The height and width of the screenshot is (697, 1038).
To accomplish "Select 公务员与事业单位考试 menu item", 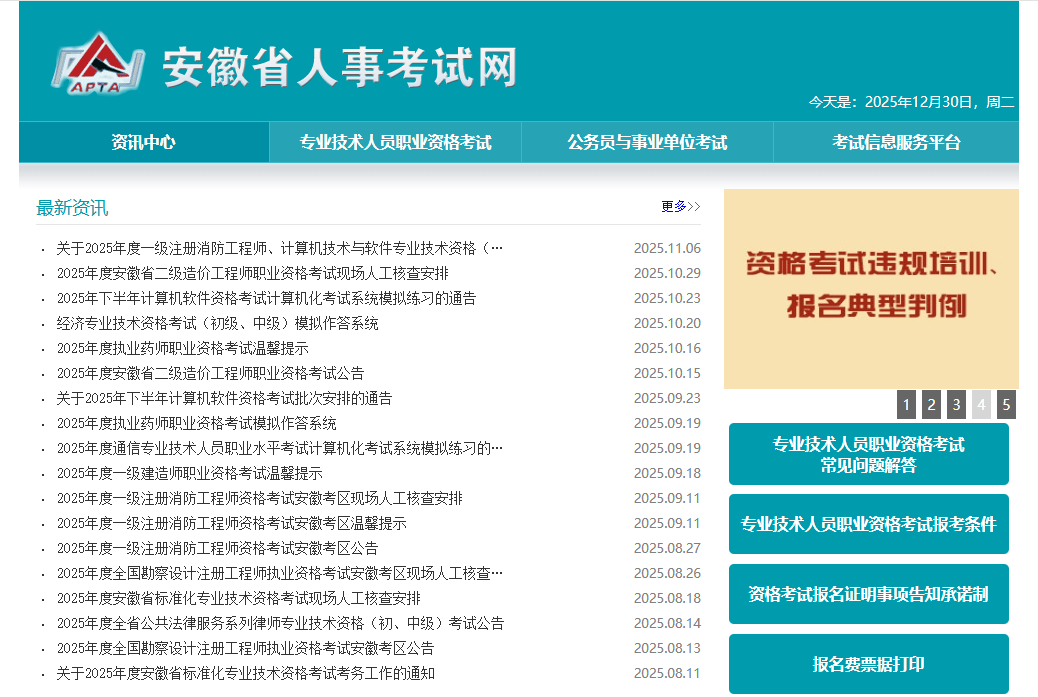I will 647,142.
